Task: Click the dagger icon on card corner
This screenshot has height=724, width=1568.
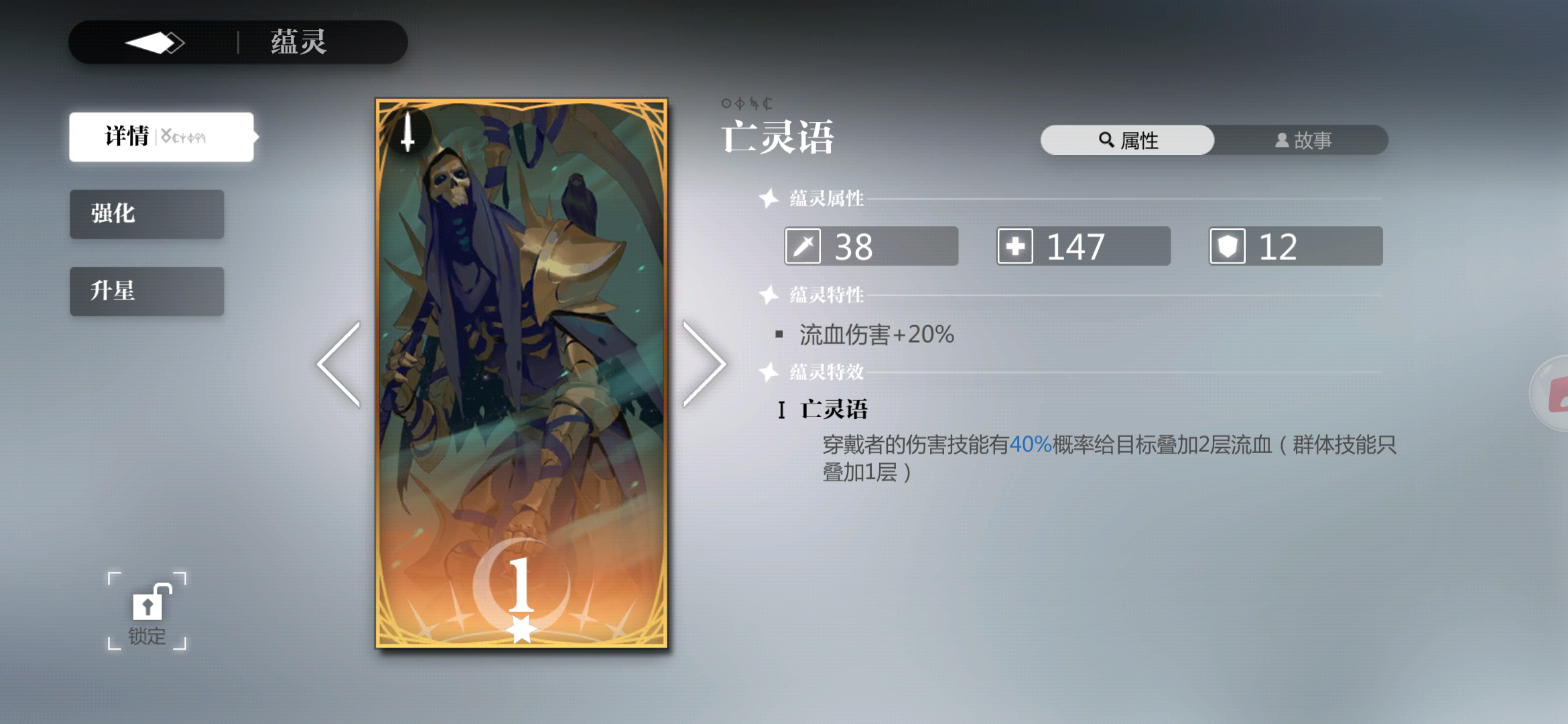Action: [407, 130]
